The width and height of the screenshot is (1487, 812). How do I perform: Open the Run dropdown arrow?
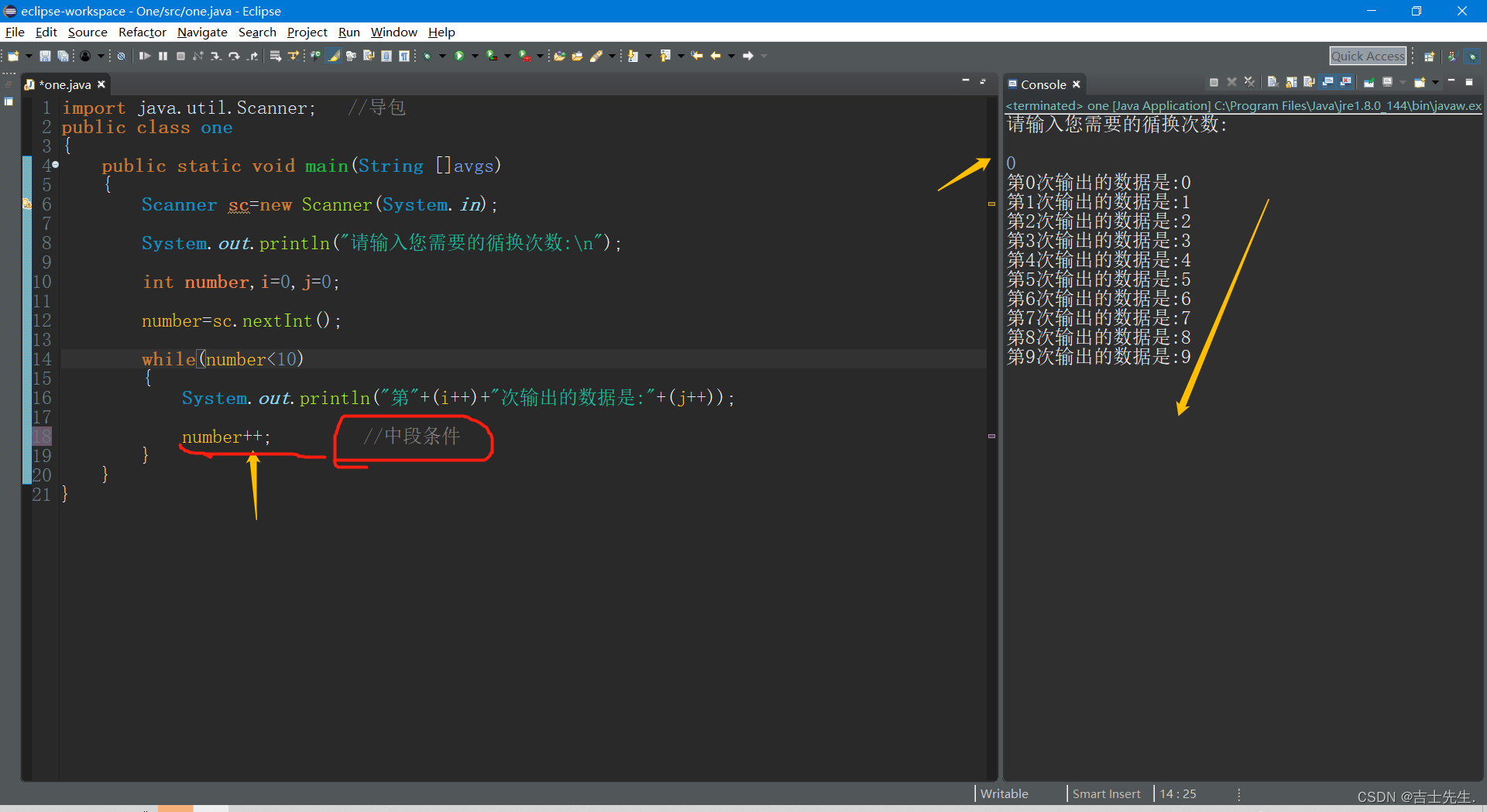click(475, 56)
